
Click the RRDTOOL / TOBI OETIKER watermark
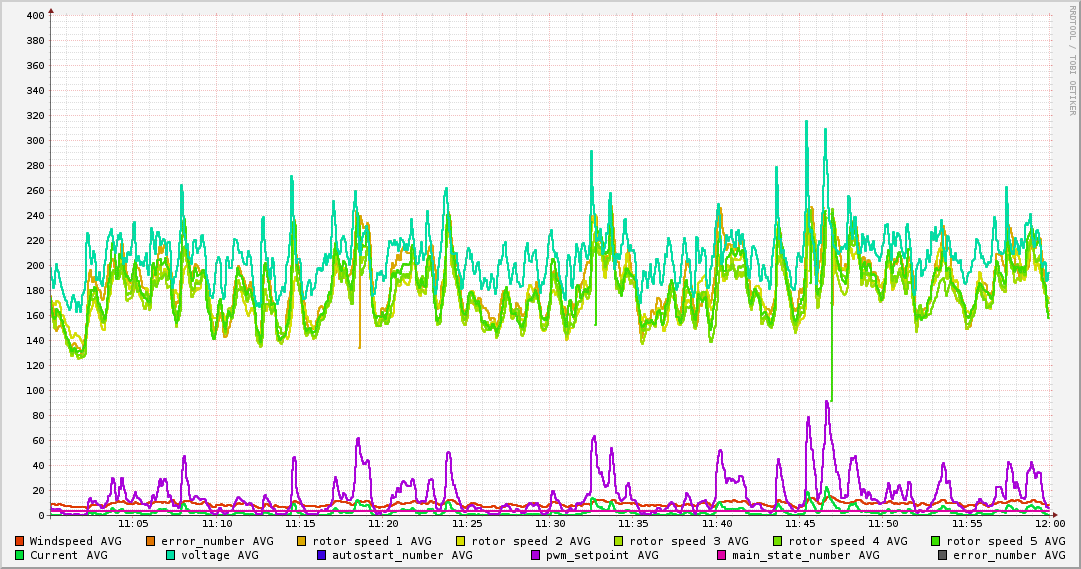coord(1072,60)
